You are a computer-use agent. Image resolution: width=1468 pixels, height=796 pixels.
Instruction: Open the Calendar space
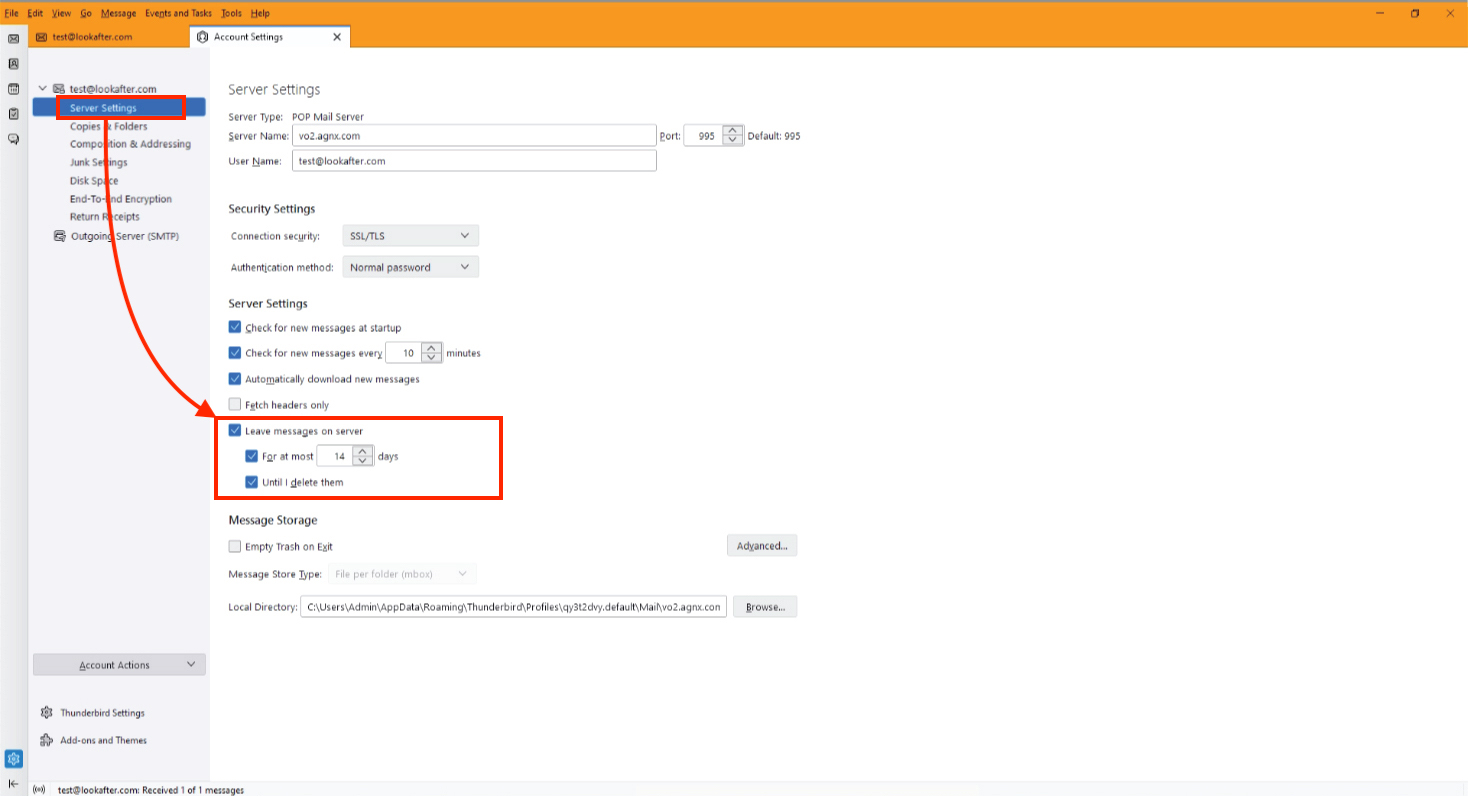pos(14,89)
